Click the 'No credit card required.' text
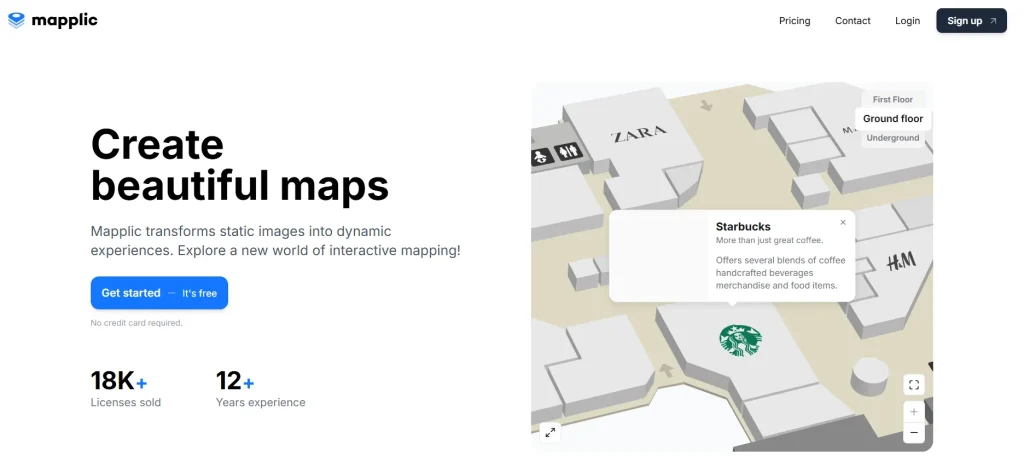This screenshot has height=473, width=1024. tap(136, 323)
